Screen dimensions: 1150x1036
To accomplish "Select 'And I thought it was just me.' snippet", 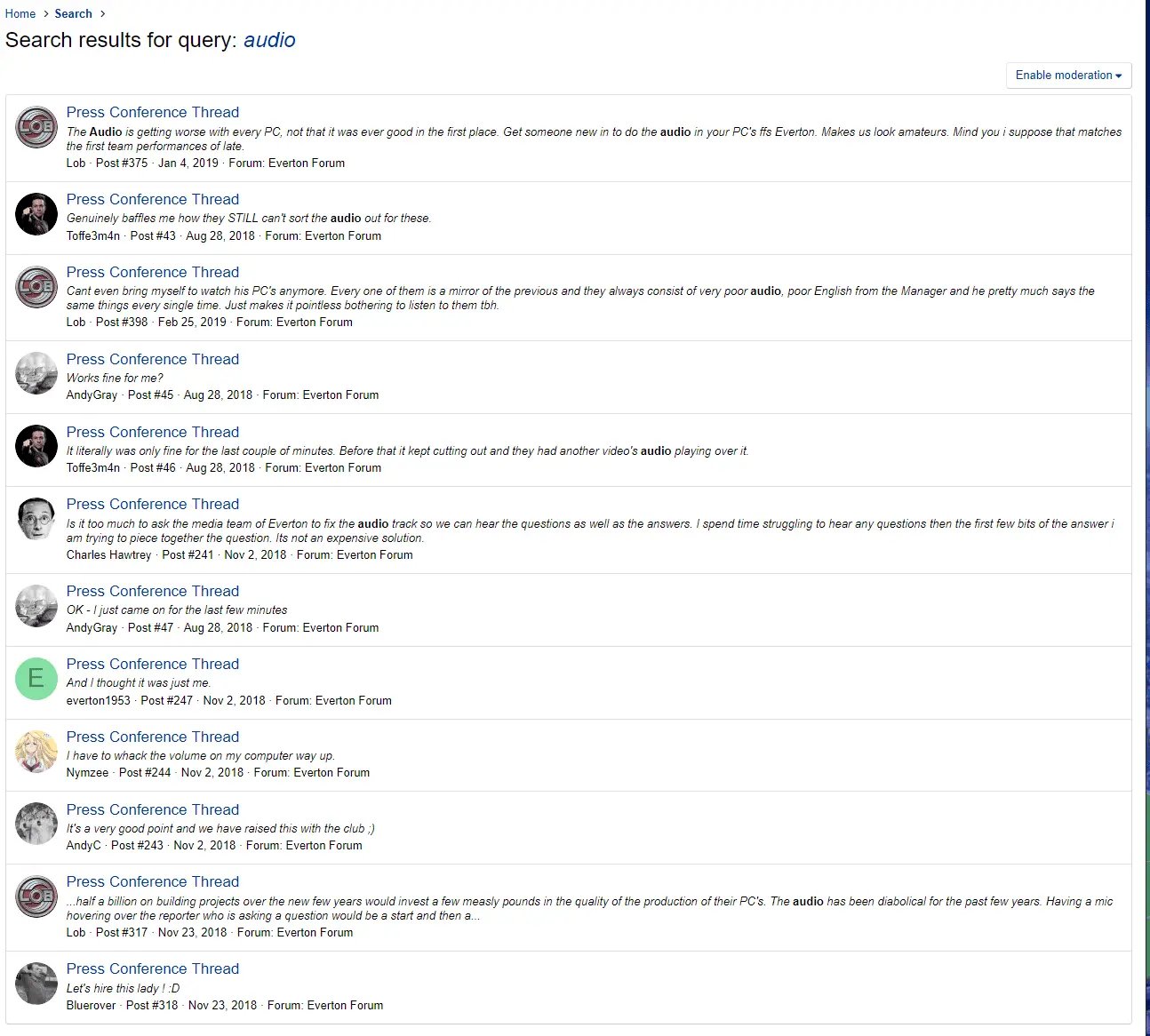I will [x=139, y=683].
